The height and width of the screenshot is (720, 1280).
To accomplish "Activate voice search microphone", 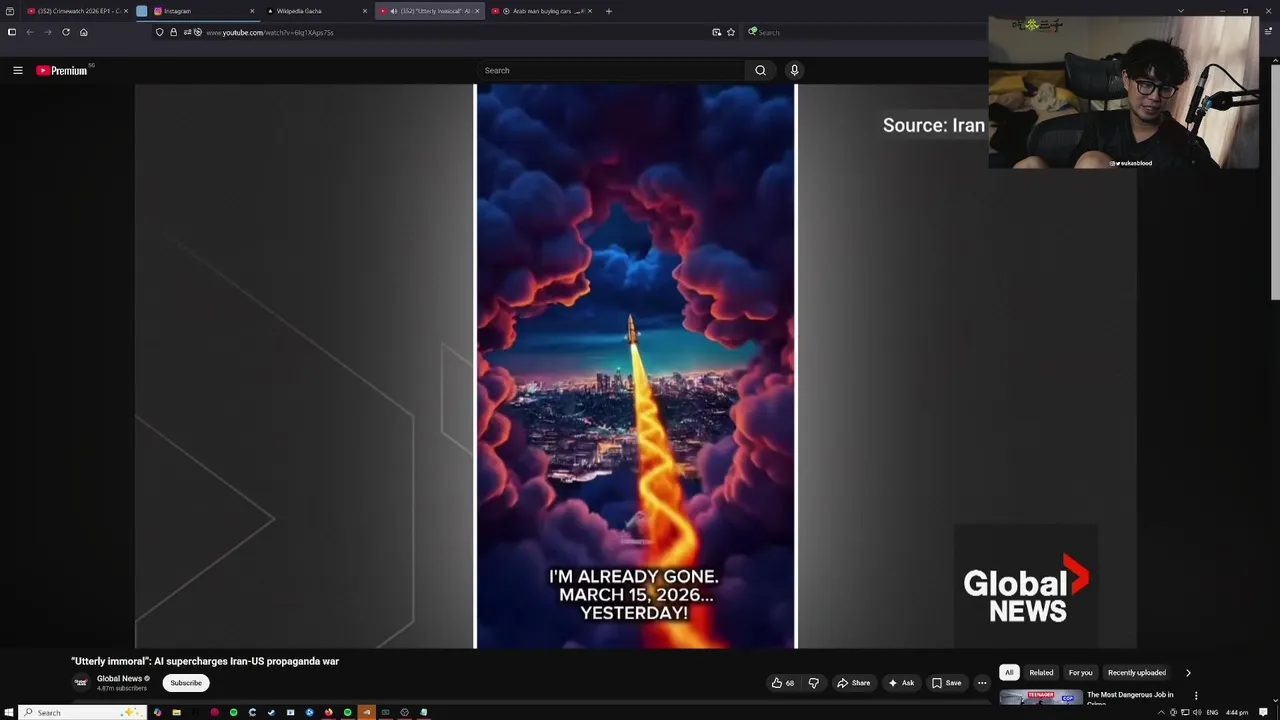I will [794, 70].
